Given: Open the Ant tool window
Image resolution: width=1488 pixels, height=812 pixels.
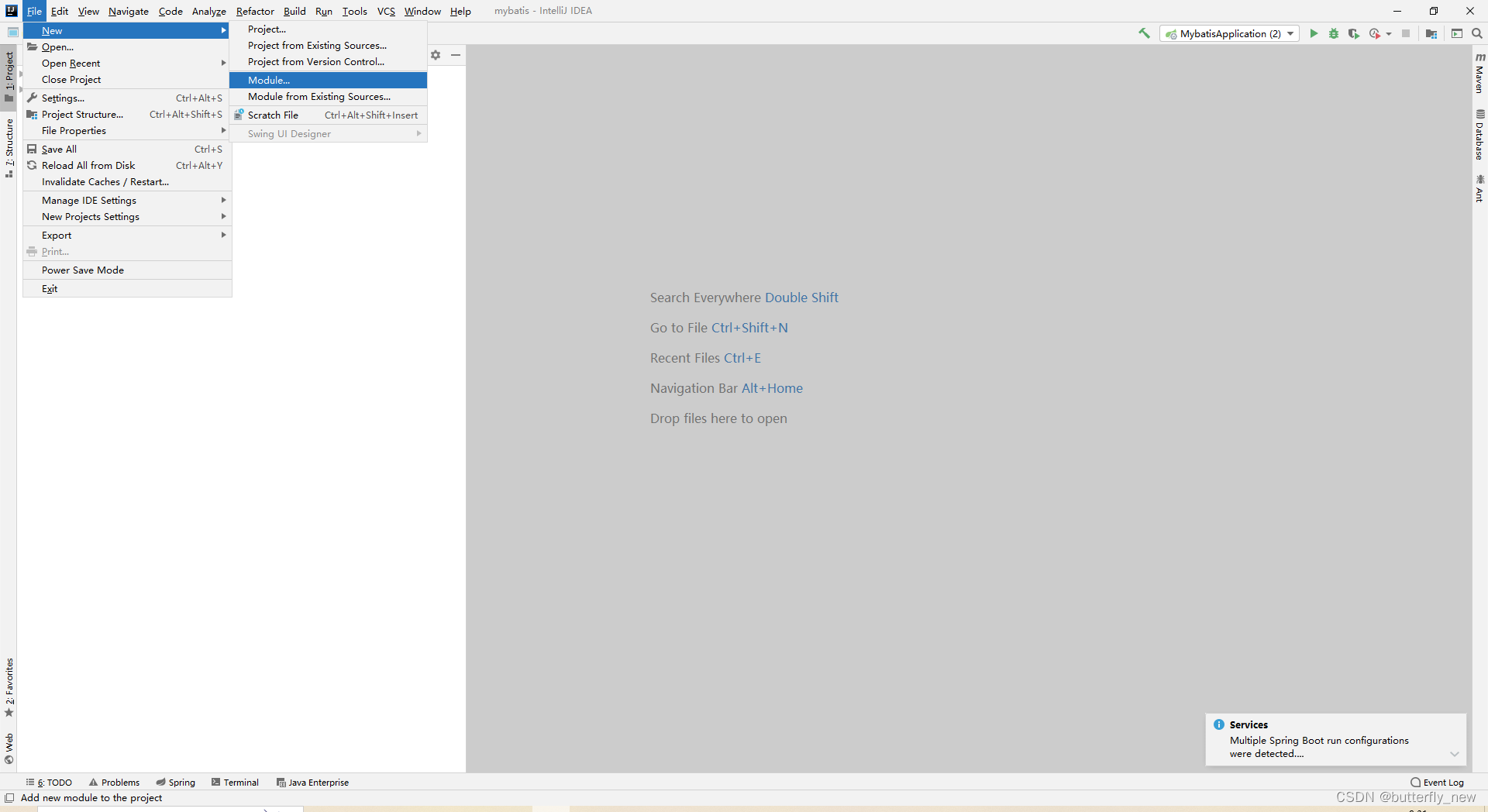Looking at the screenshot, I should click(x=1479, y=188).
